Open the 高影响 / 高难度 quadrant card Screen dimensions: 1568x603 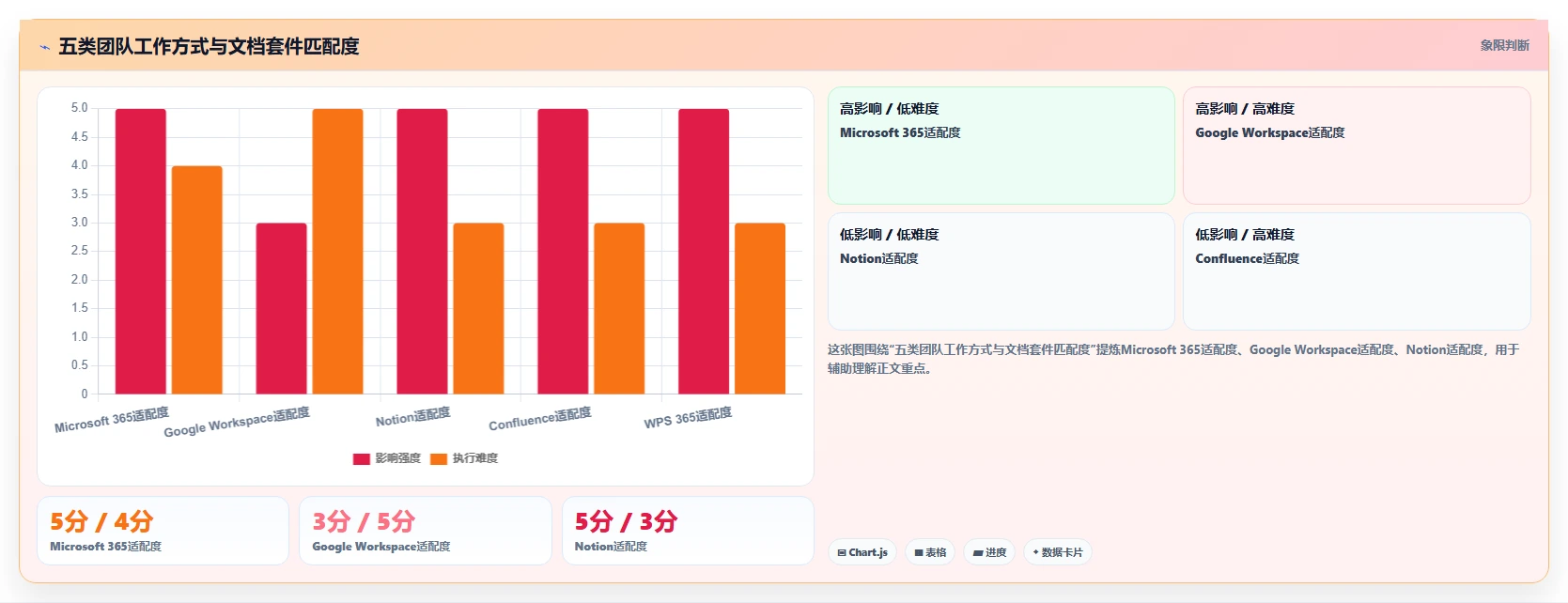click(1357, 146)
